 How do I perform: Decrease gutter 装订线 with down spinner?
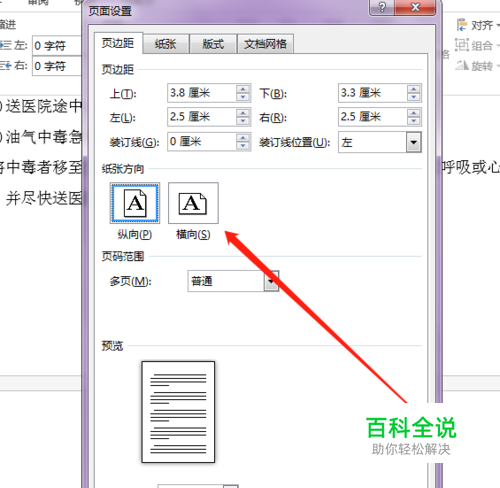click(x=243, y=146)
